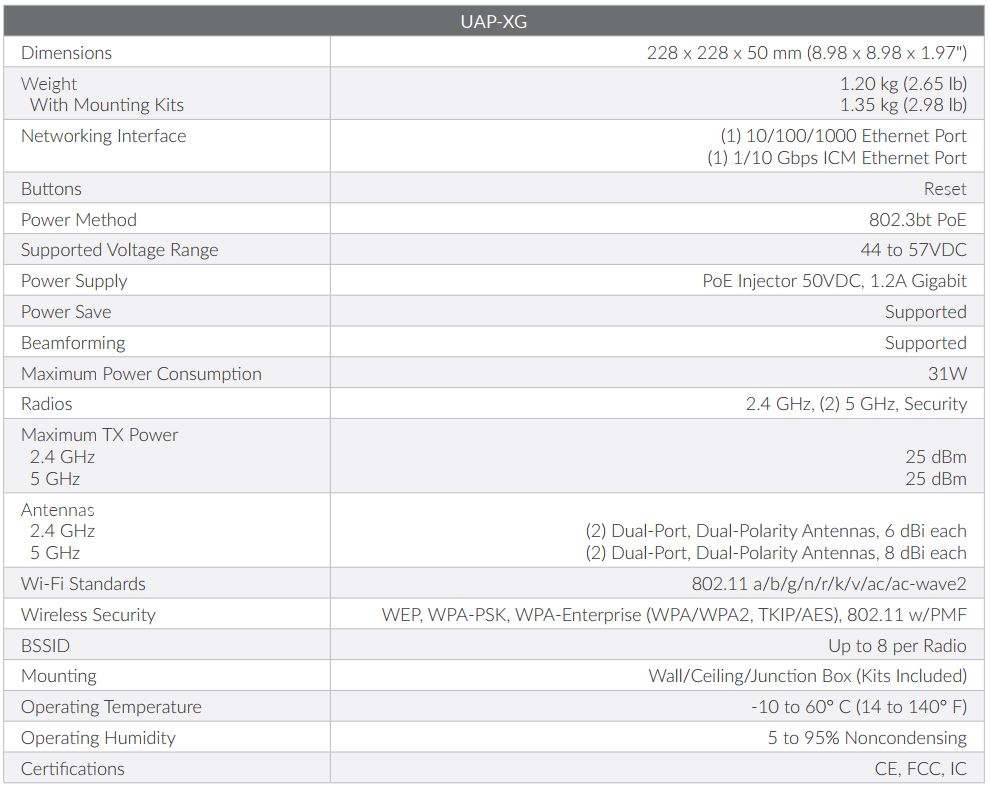Click the 228 x 228 x 50 mm value

pos(806,53)
